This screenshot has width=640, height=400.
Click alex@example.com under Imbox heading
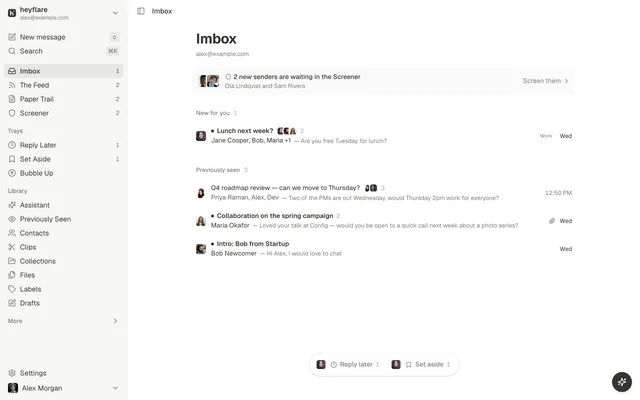[222, 54]
